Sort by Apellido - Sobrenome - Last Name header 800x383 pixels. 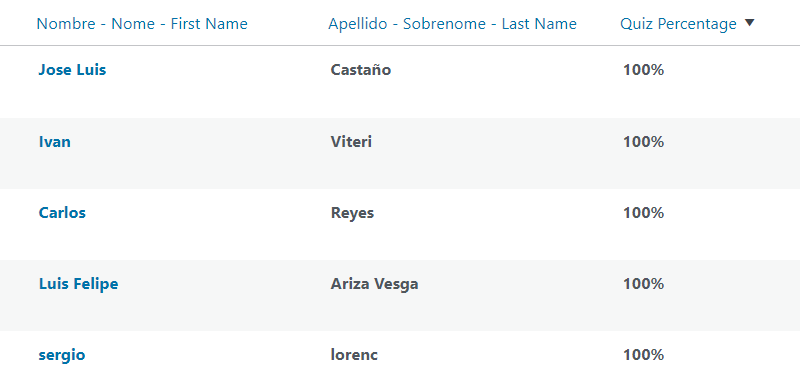click(x=452, y=23)
